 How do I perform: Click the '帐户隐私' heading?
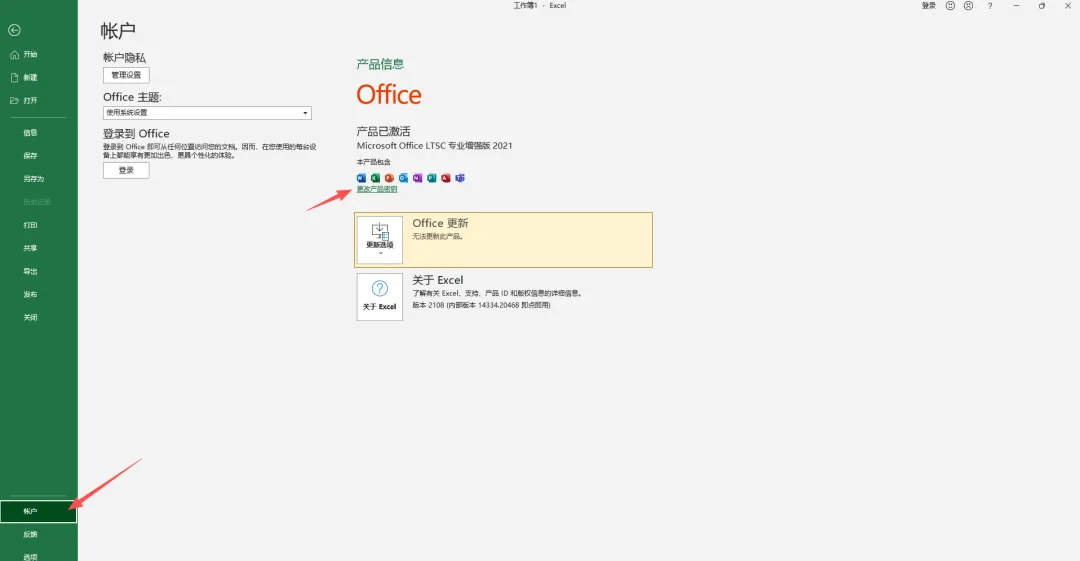(125, 58)
